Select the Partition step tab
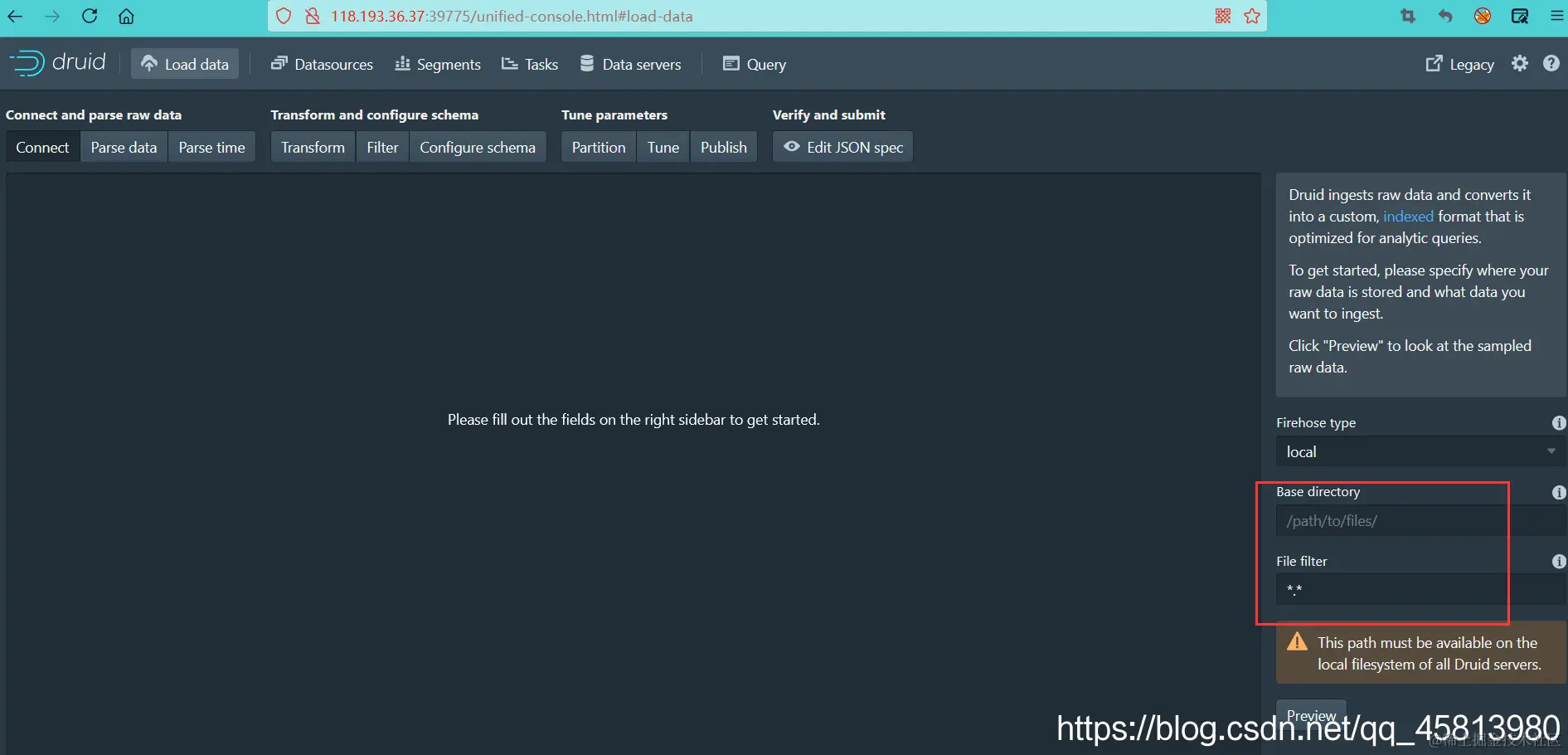The height and width of the screenshot is (755, 1568). coord(599,147)
